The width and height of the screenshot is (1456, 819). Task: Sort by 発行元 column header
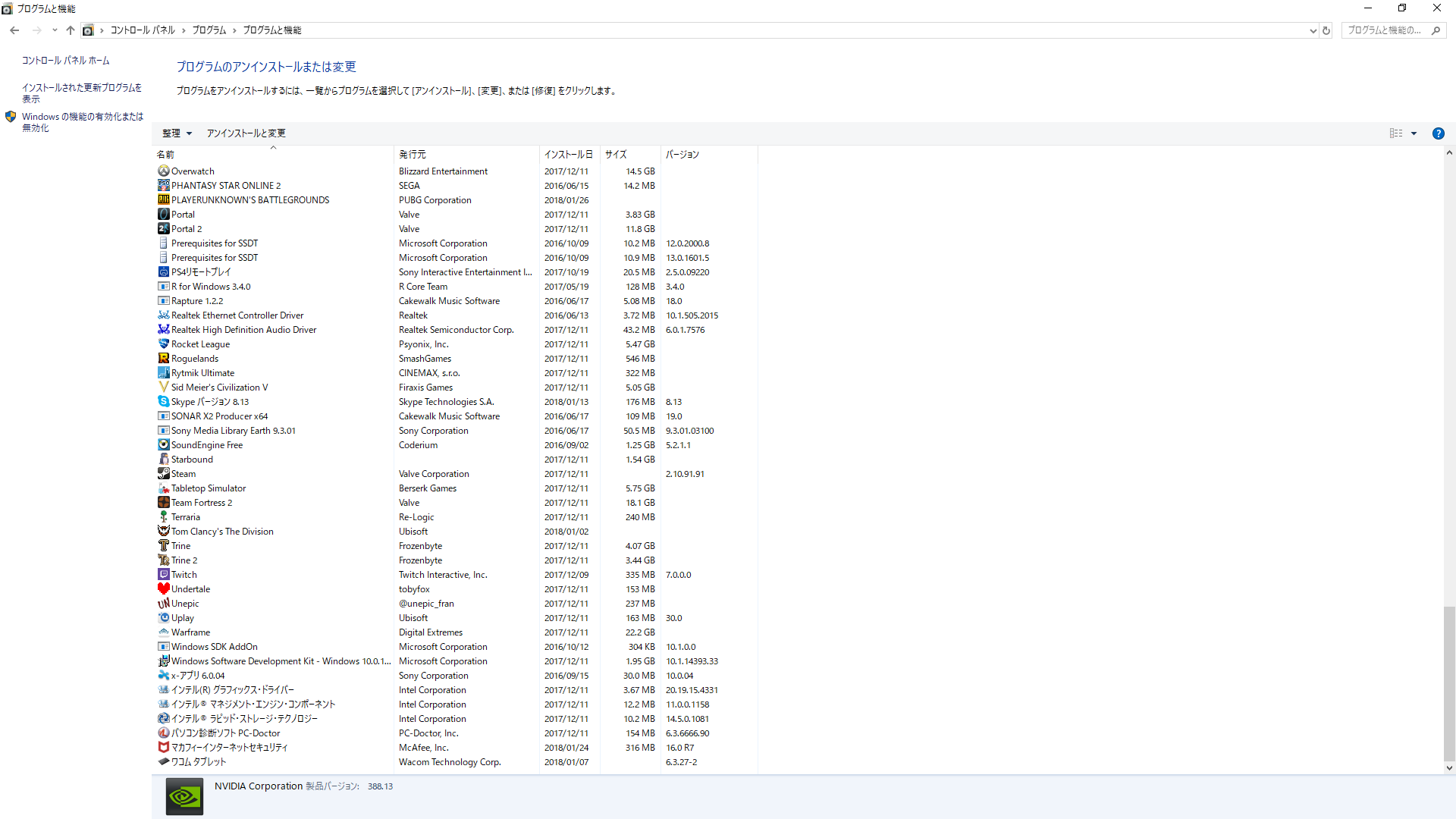413,155
